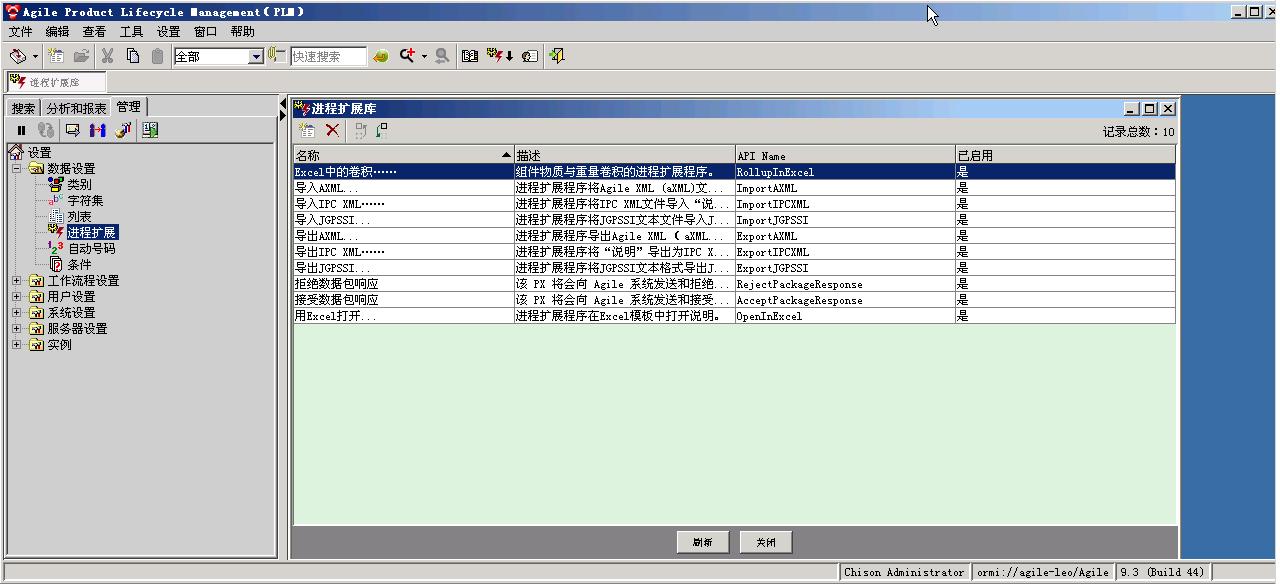
Task: Switch to the 搜索 tab
Action: [x=23, y=108]
